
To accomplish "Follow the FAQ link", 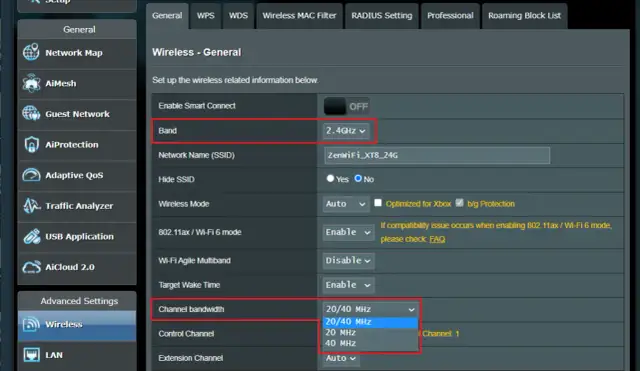I will (x=437, y=239).
